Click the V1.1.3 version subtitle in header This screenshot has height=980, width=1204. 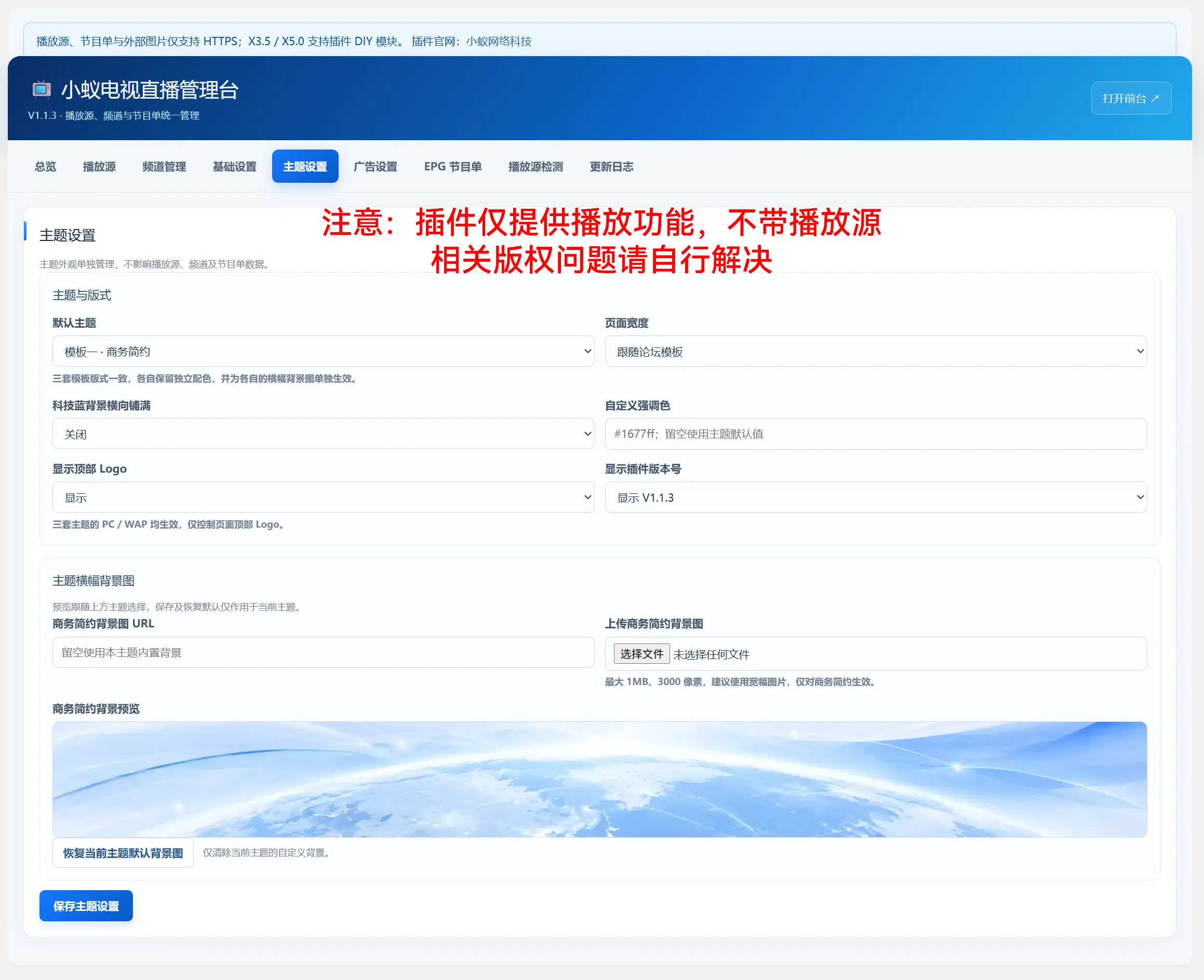pos(113,115)
